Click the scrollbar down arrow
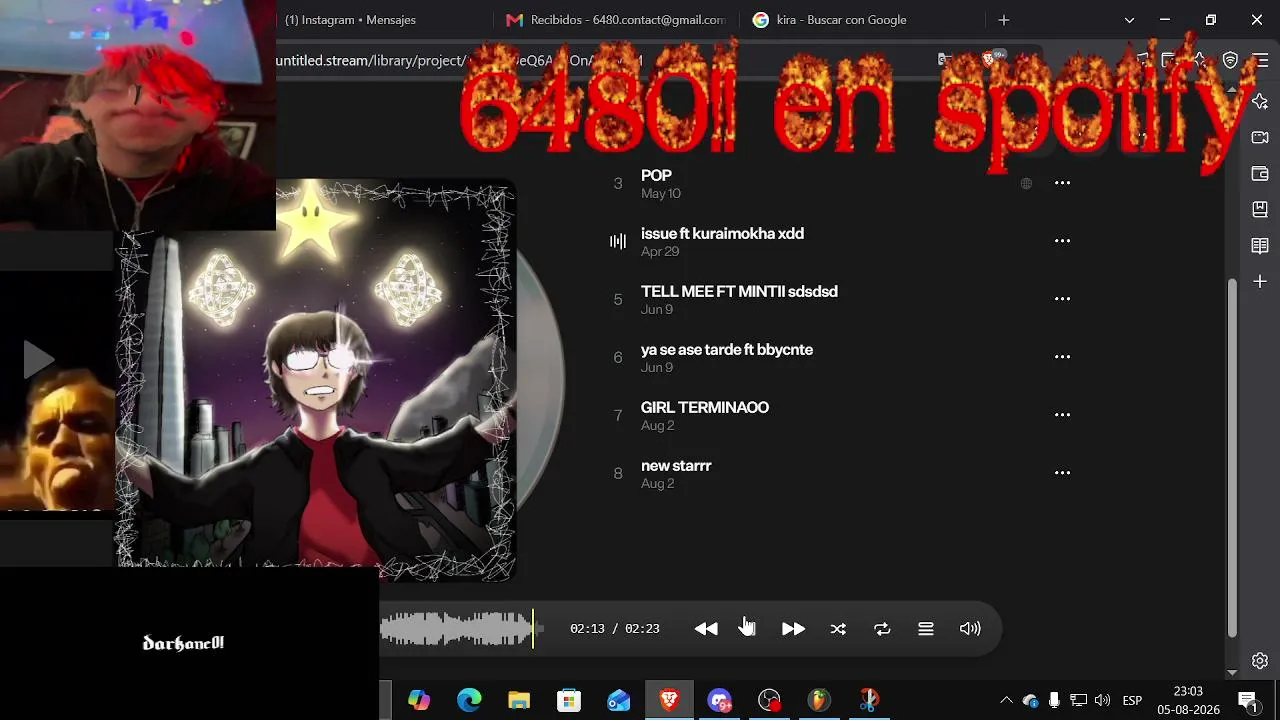 (1232, 672)
